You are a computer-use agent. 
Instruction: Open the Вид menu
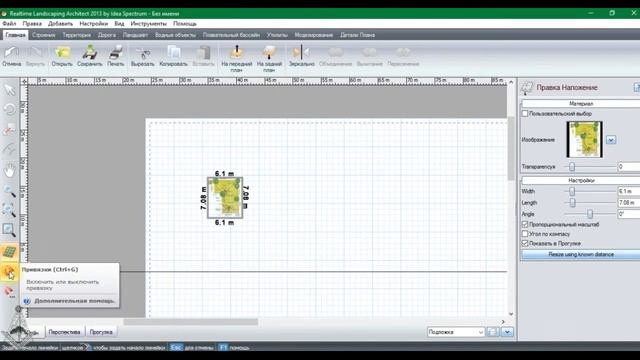(119, 24)
